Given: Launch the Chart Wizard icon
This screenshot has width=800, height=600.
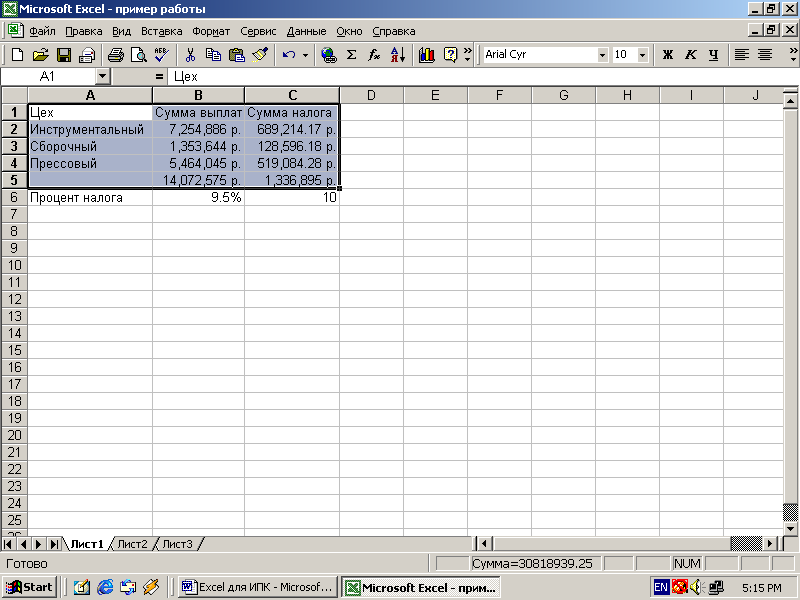Looking at the screenshot, I should 427,55.
